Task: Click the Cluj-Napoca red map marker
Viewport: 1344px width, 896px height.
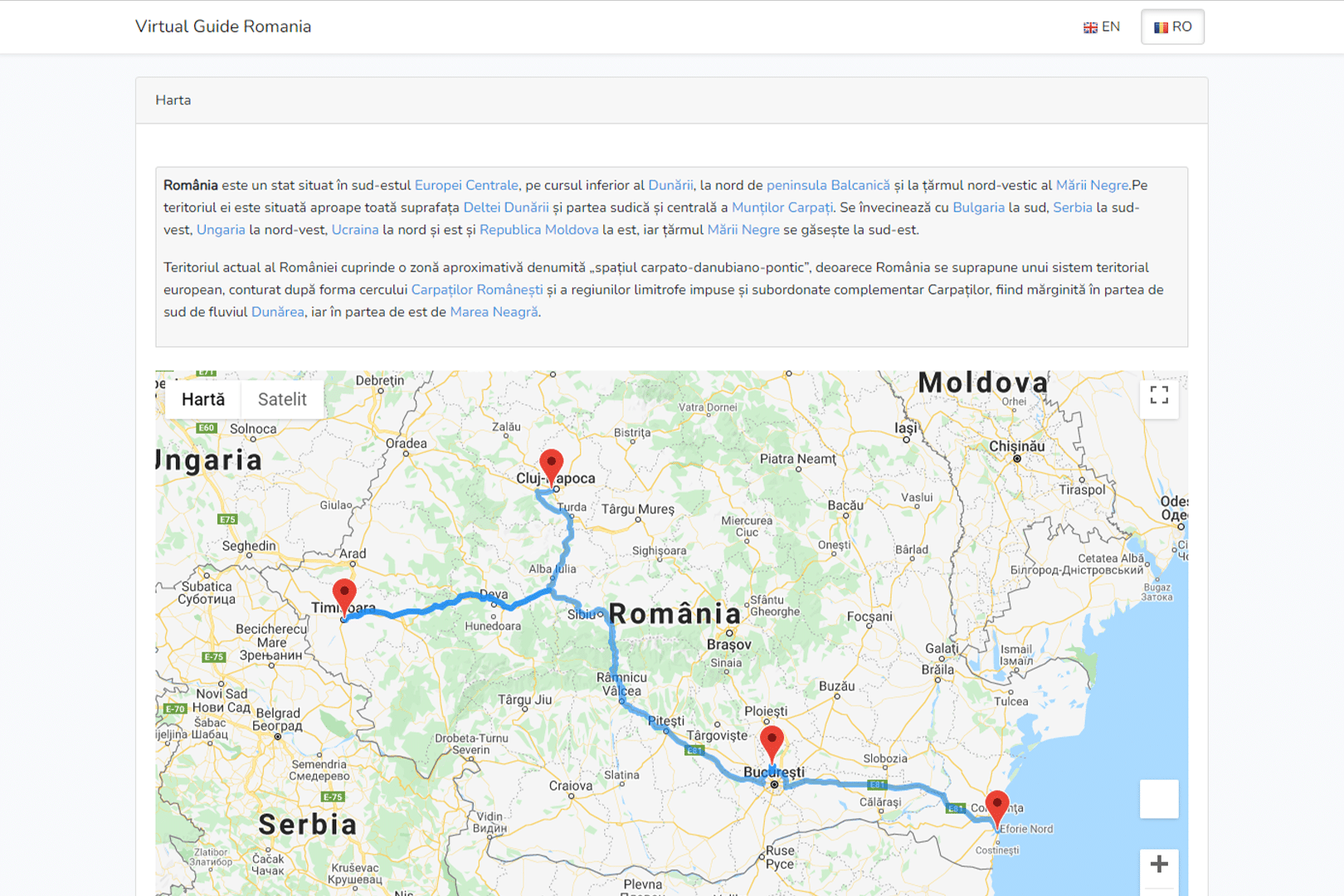Action: coord(552,465)
